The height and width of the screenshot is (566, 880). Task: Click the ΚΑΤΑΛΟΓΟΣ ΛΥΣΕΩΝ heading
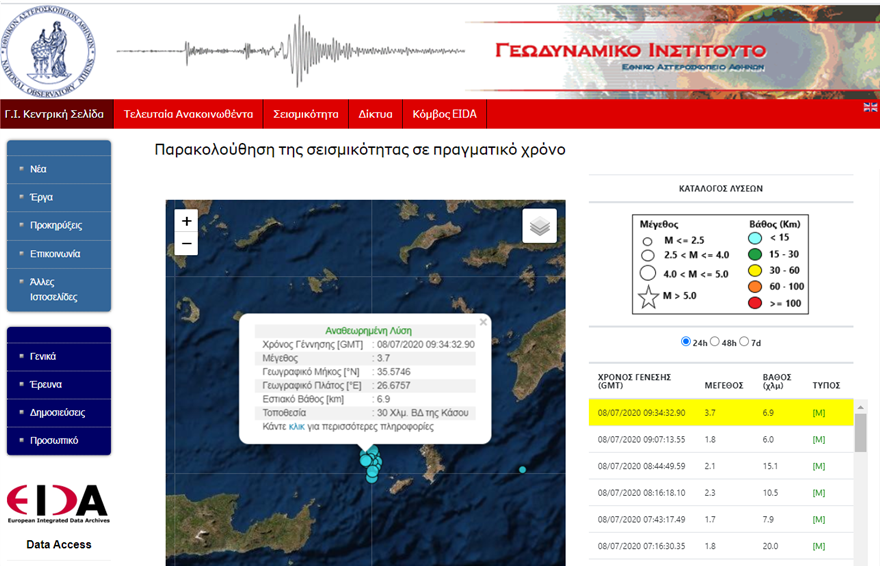pyautogui.click(x=721, y=188)
